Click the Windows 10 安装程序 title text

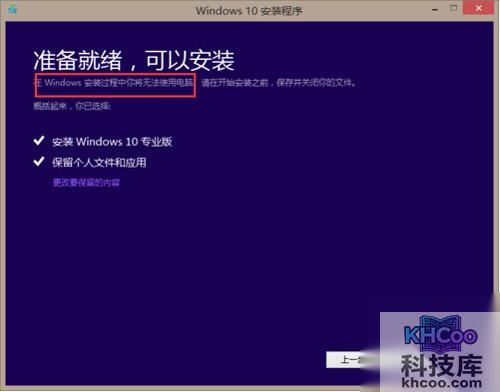(x=249, y=11)
